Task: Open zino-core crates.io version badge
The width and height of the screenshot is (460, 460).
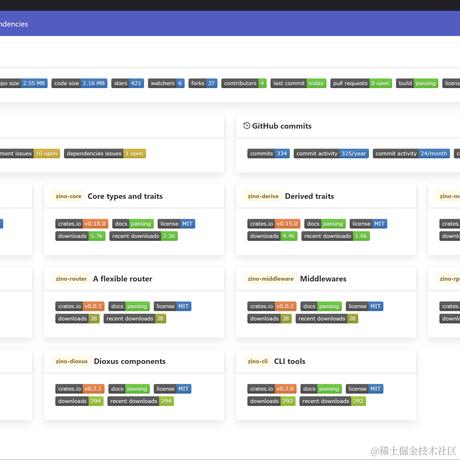Action: click(x=82, y=224)
